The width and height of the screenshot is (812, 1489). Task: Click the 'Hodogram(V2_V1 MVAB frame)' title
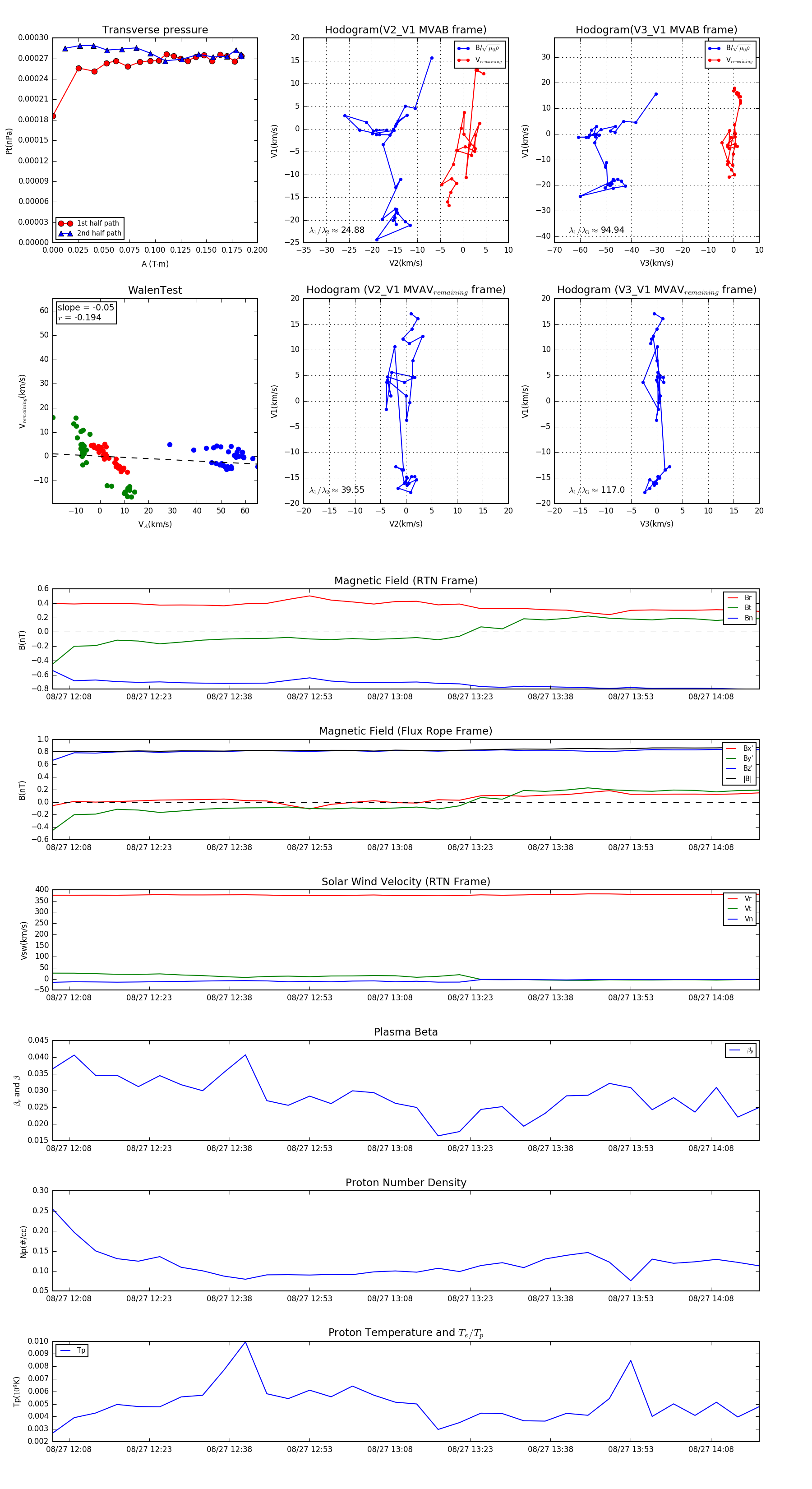(x=406, y=30)
